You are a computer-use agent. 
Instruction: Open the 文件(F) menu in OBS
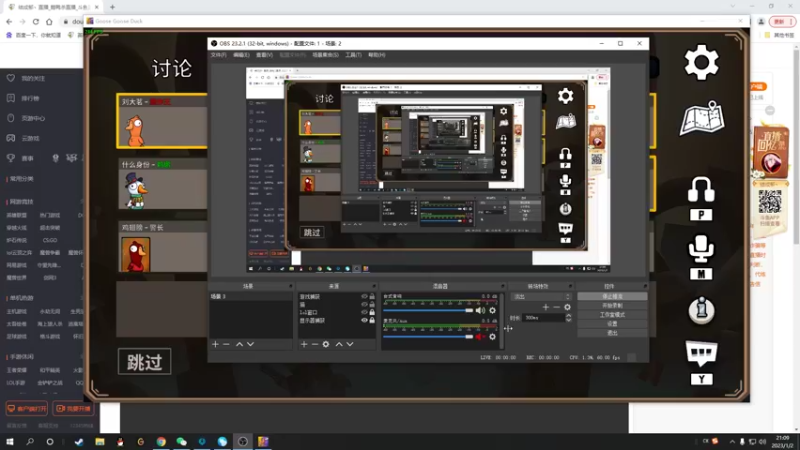coord(218,55)
